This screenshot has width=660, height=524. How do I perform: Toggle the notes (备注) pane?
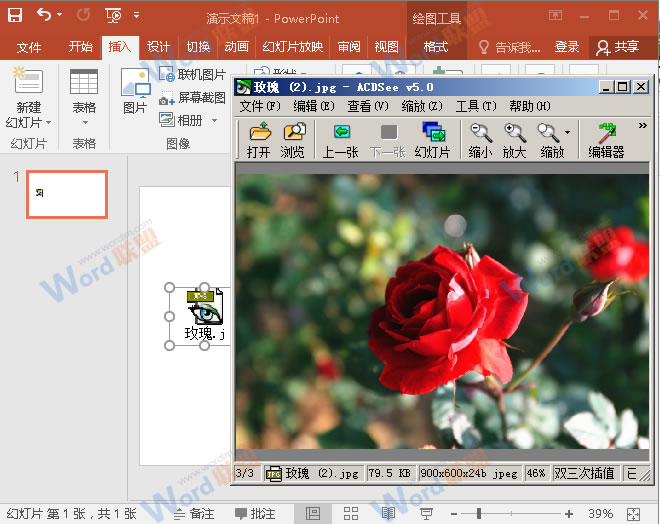click(x=193, y=513)
